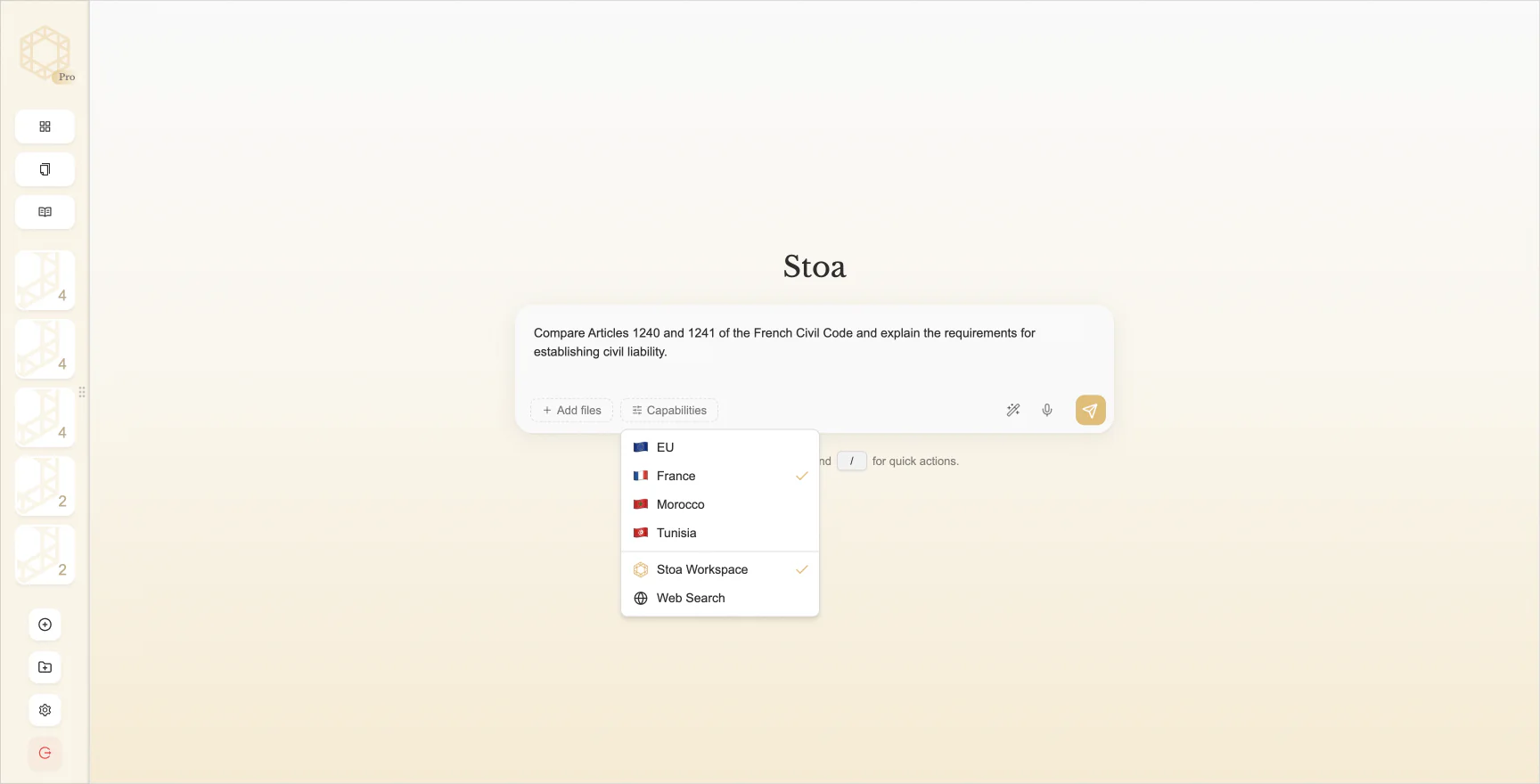The width and height of the screenshot is (1540, 784).
Task: Open settings via the gear icon
Action: pos(45,710)
